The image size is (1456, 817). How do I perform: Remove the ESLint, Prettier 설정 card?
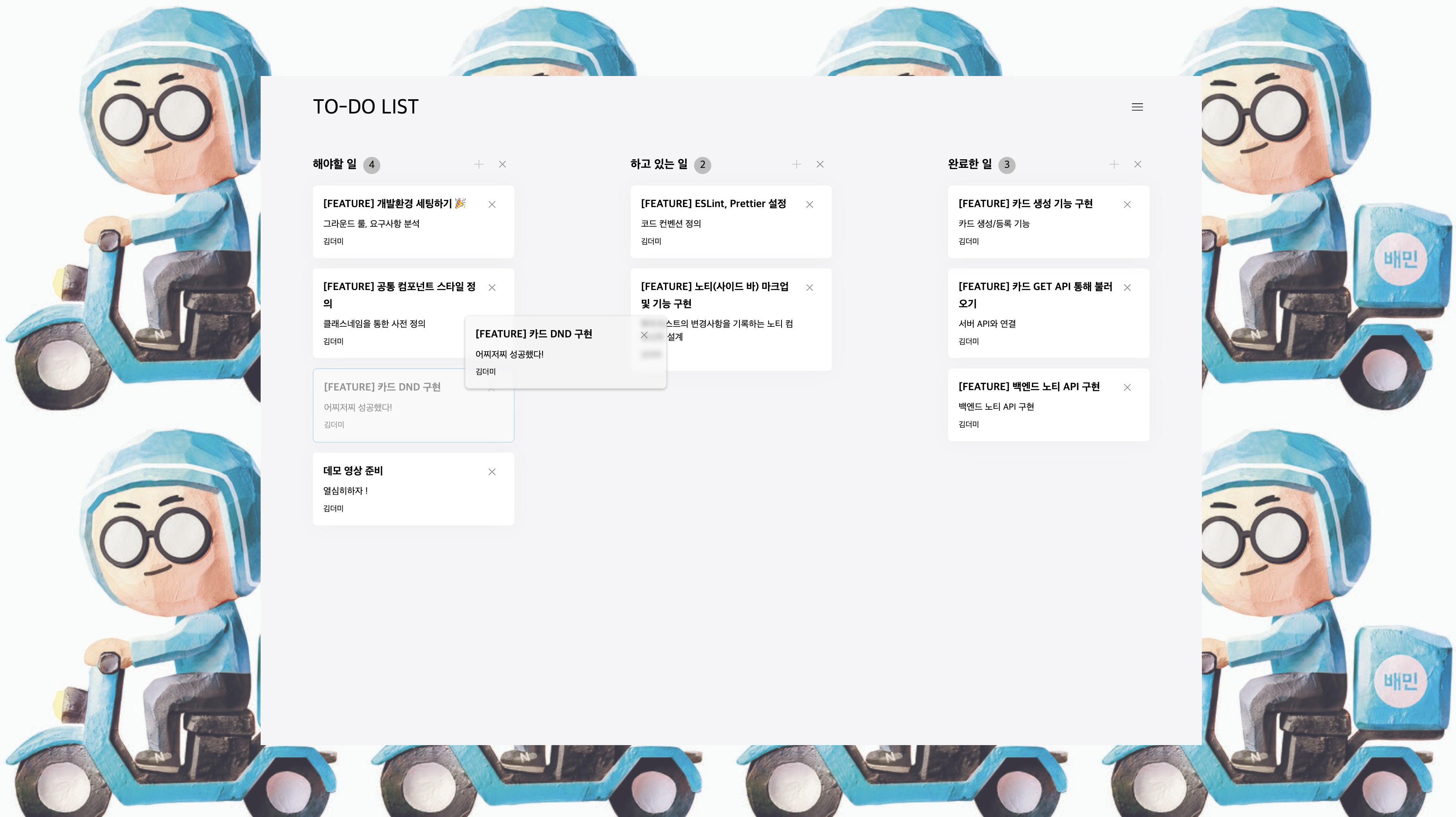pyautogui.click(x=809, y=205)
